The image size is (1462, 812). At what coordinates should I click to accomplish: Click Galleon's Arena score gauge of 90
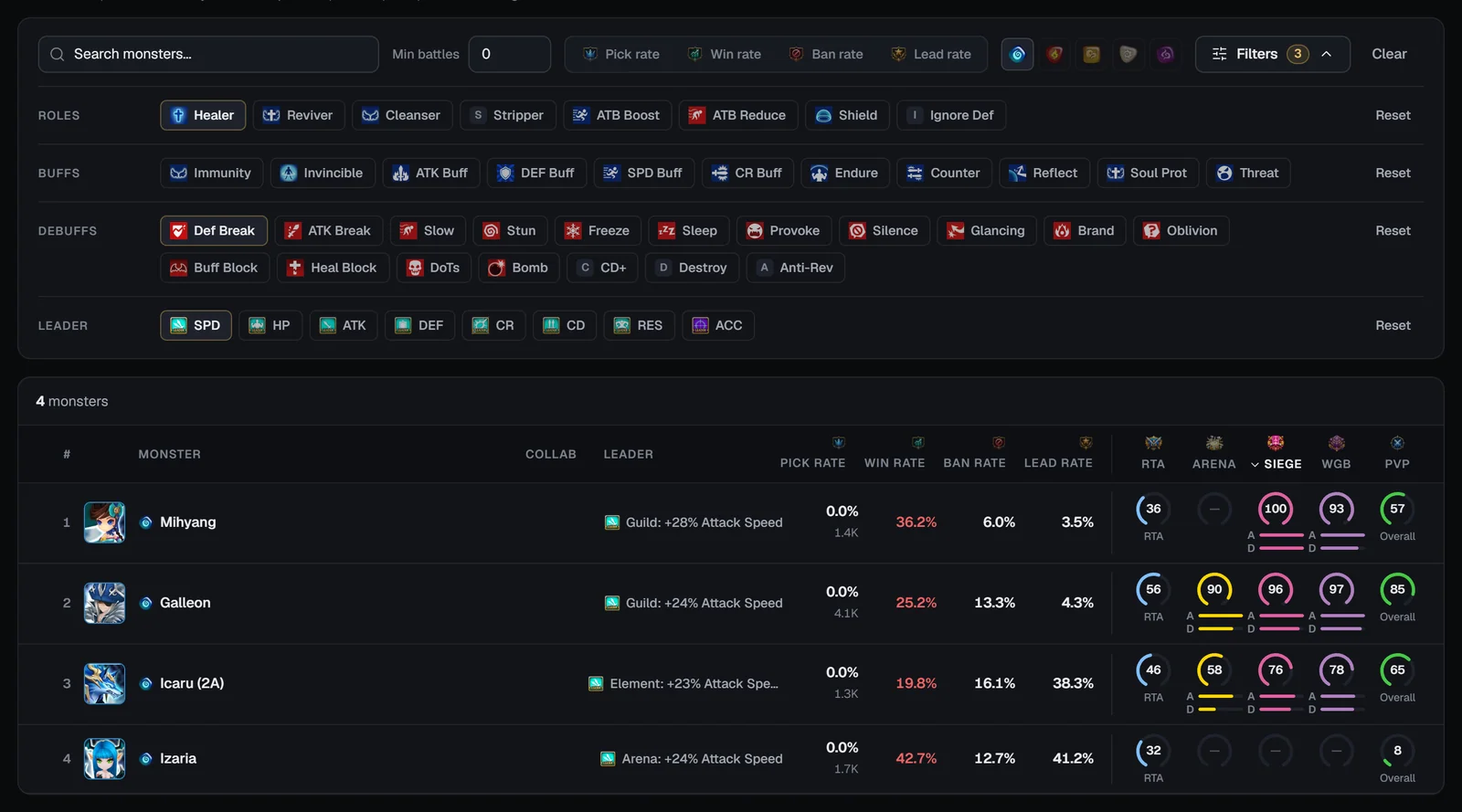tap(1214, 589)
